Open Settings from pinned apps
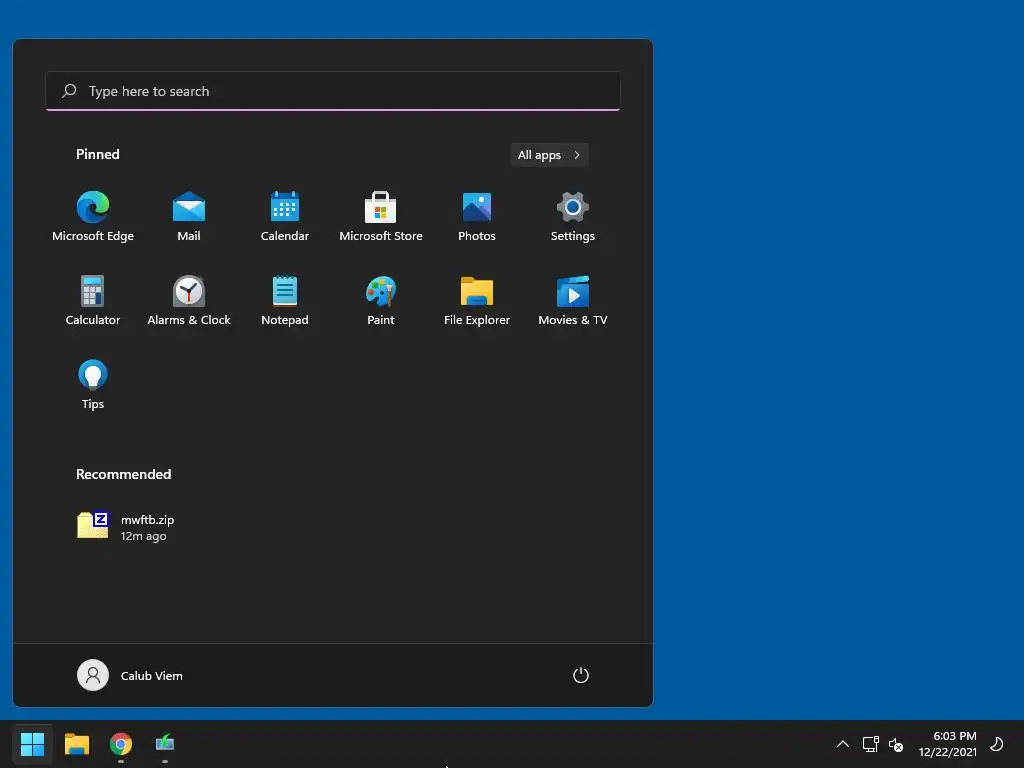1024x768 pixels. 573,217
